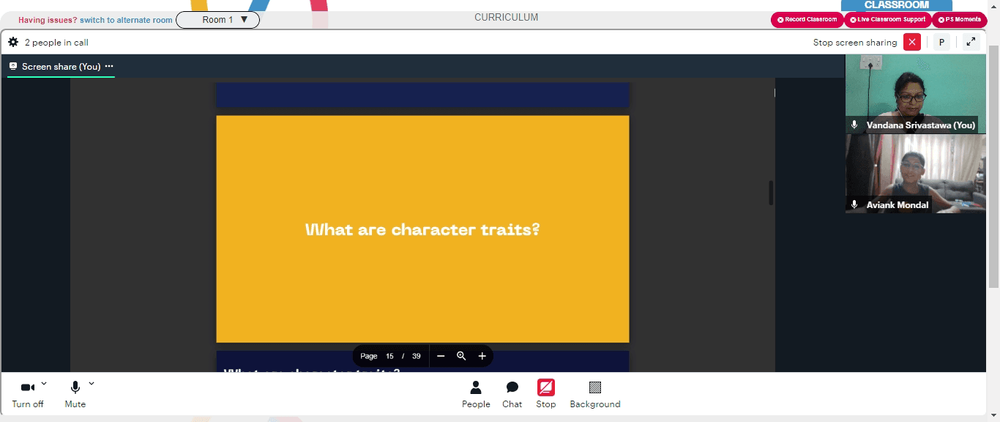Open the Room 1 dropdown
The image size is (1000, 422).
coord(217,20)
